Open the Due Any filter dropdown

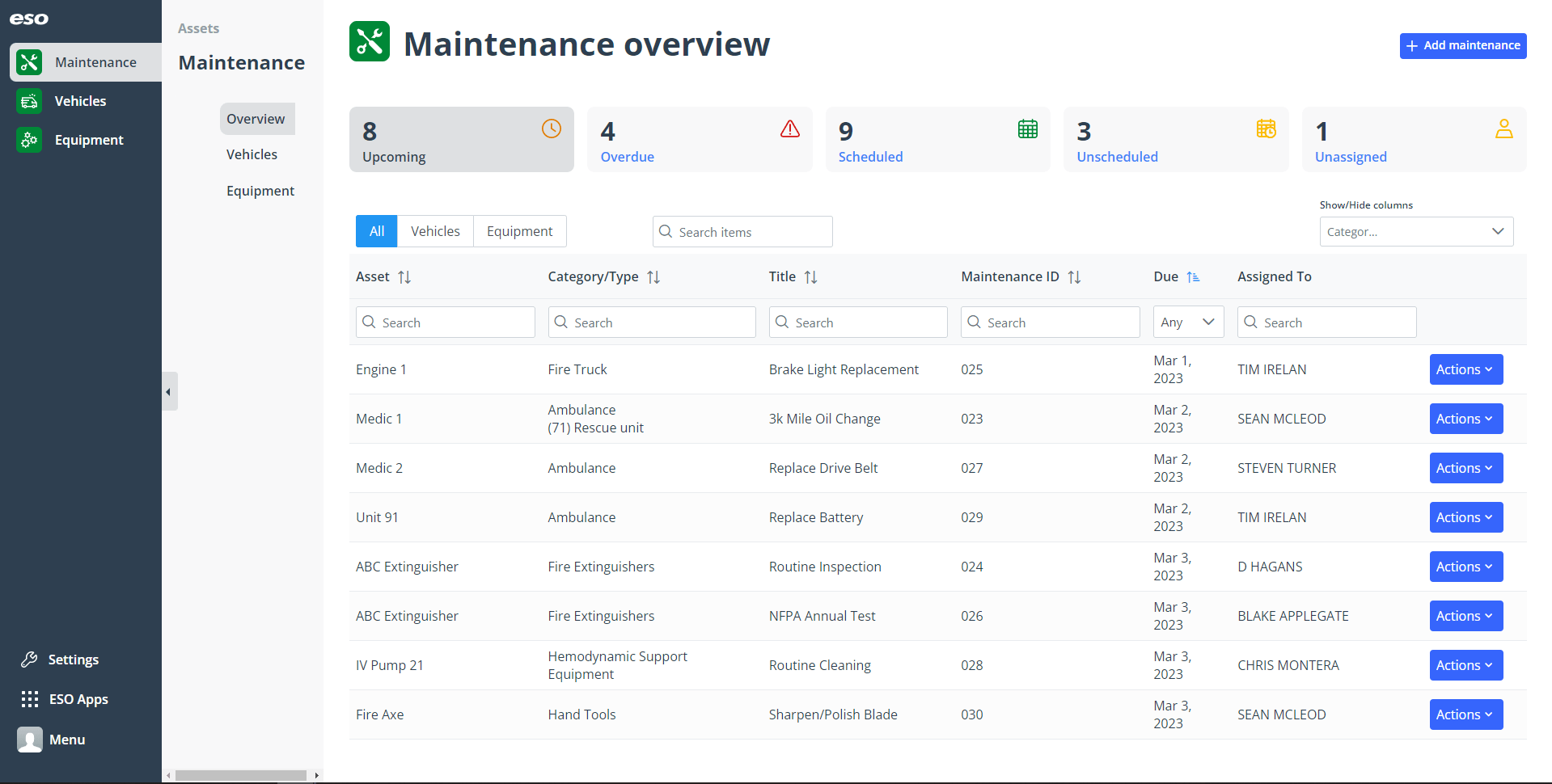(1188, 322)
